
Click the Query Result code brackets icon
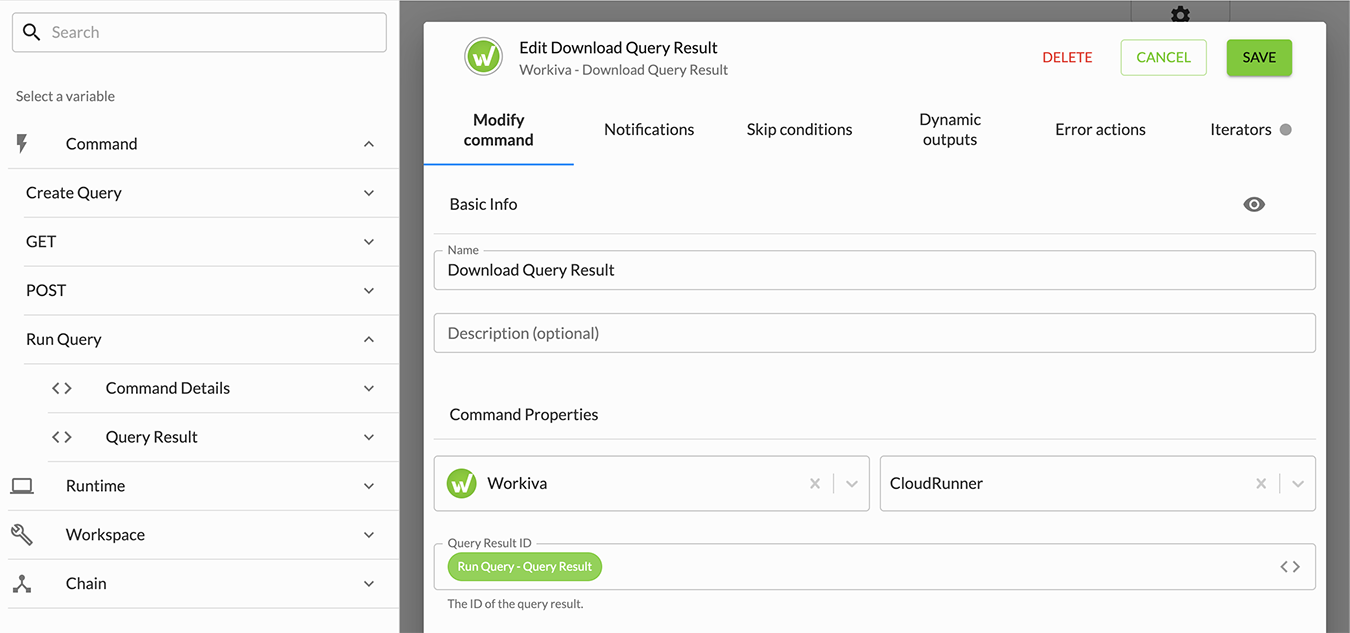tap(62, 437)
